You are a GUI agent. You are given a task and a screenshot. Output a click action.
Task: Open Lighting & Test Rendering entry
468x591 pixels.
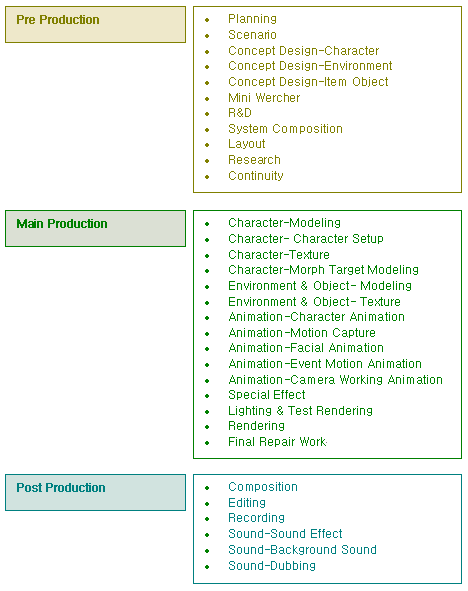pos(300,411)
